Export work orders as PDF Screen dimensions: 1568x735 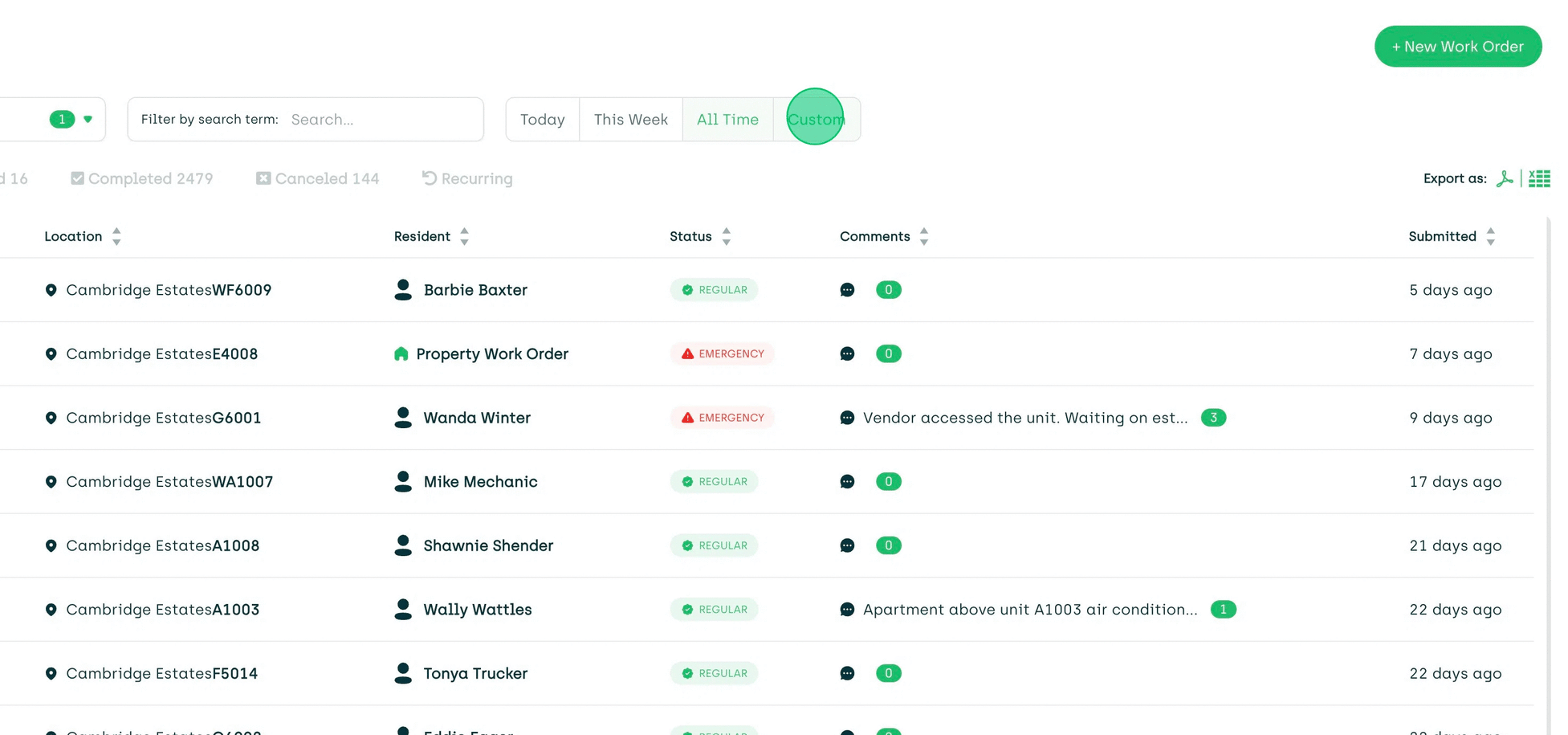[1505, 178]
